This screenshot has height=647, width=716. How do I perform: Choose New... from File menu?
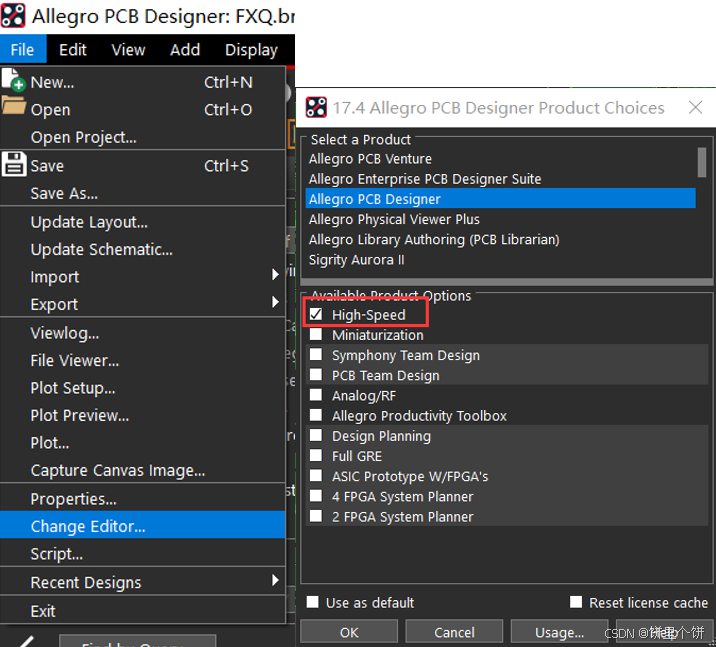pyautogui.click(x=142, y=82)
